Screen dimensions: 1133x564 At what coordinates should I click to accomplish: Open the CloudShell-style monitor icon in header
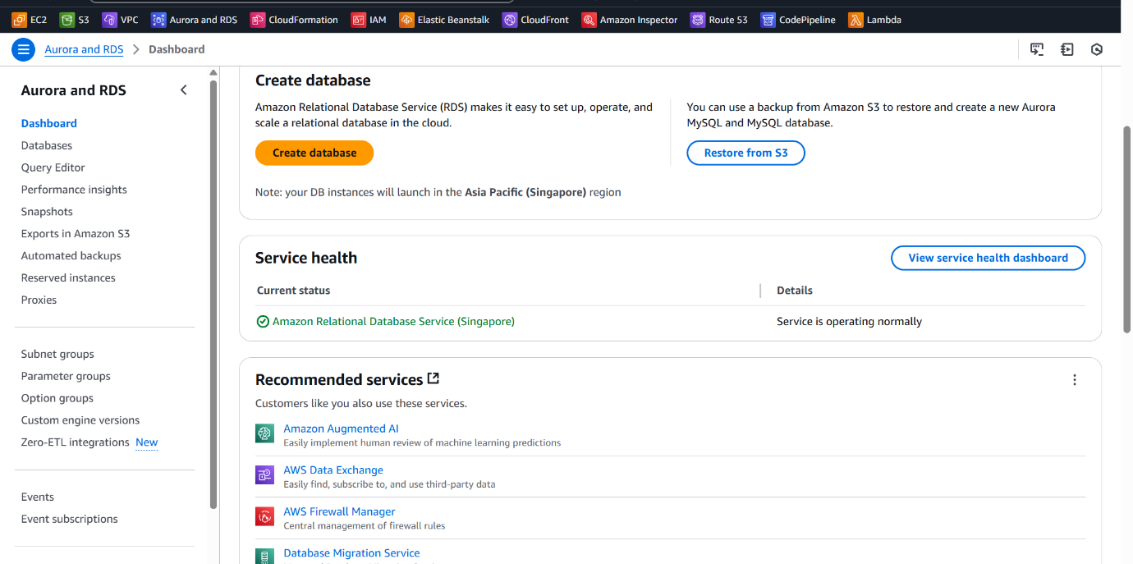[1037, 50]
